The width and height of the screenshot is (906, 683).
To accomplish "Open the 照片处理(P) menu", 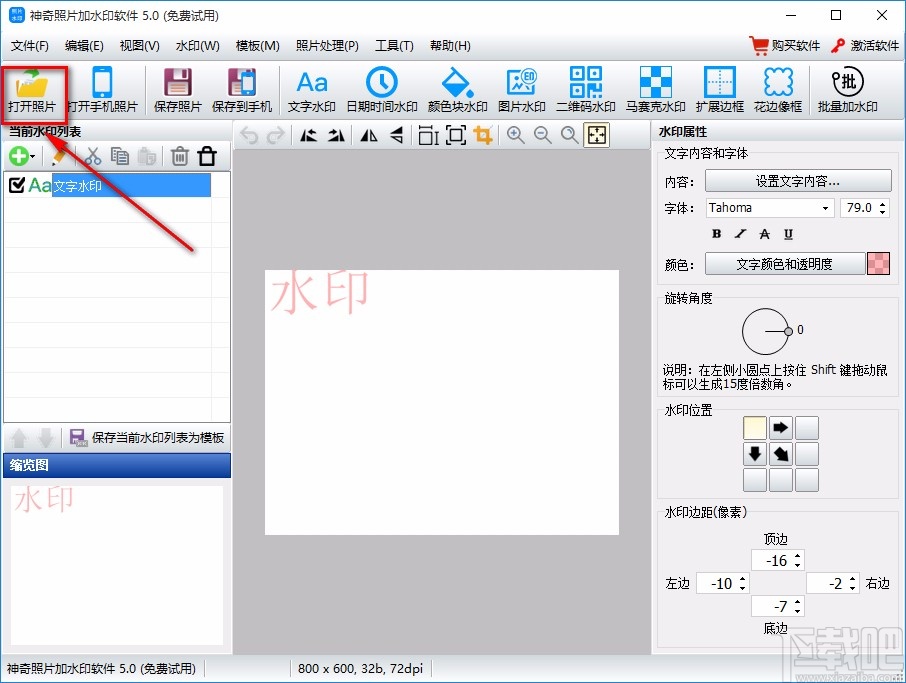I will coord(327,46).
